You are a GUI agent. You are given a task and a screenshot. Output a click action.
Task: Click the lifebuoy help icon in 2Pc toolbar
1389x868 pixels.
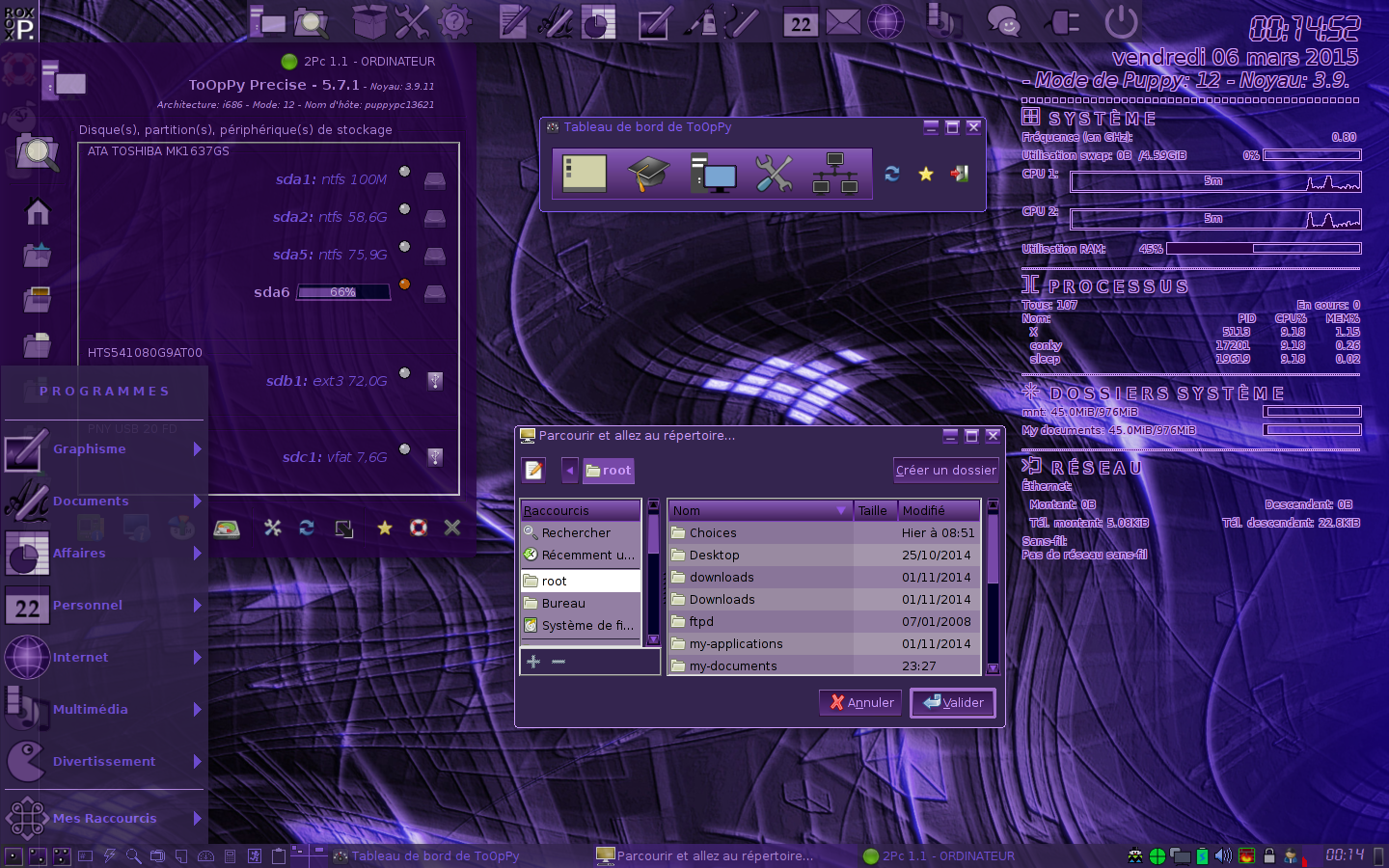coord(419,528)
